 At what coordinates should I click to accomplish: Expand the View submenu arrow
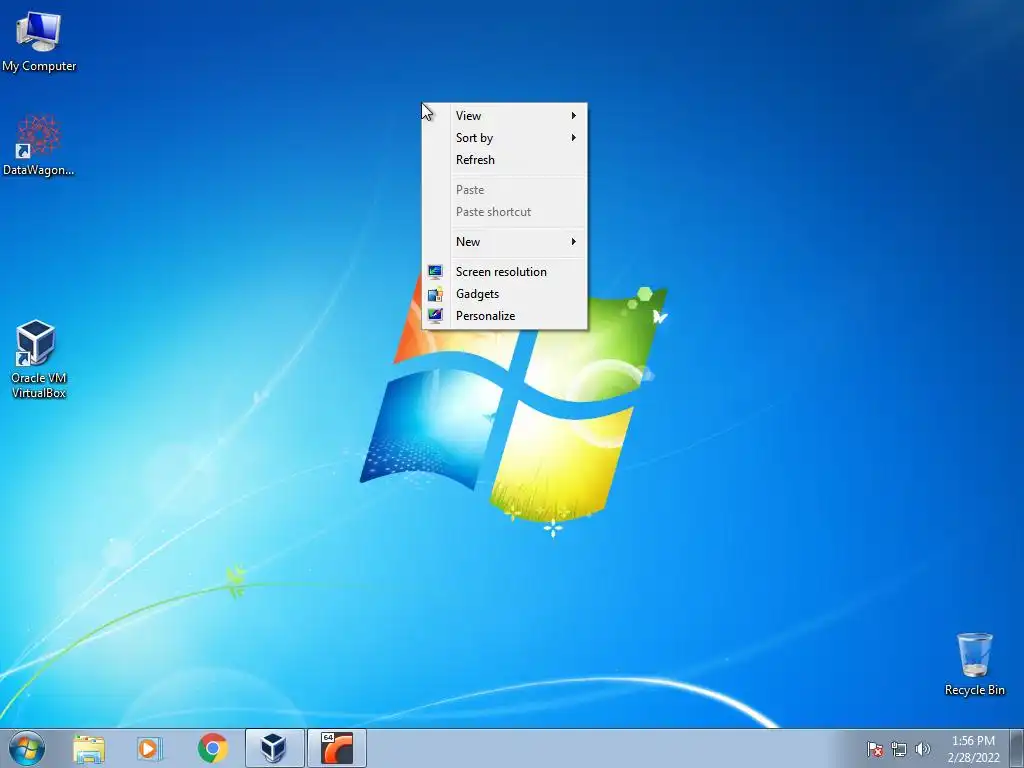point(573,116)
